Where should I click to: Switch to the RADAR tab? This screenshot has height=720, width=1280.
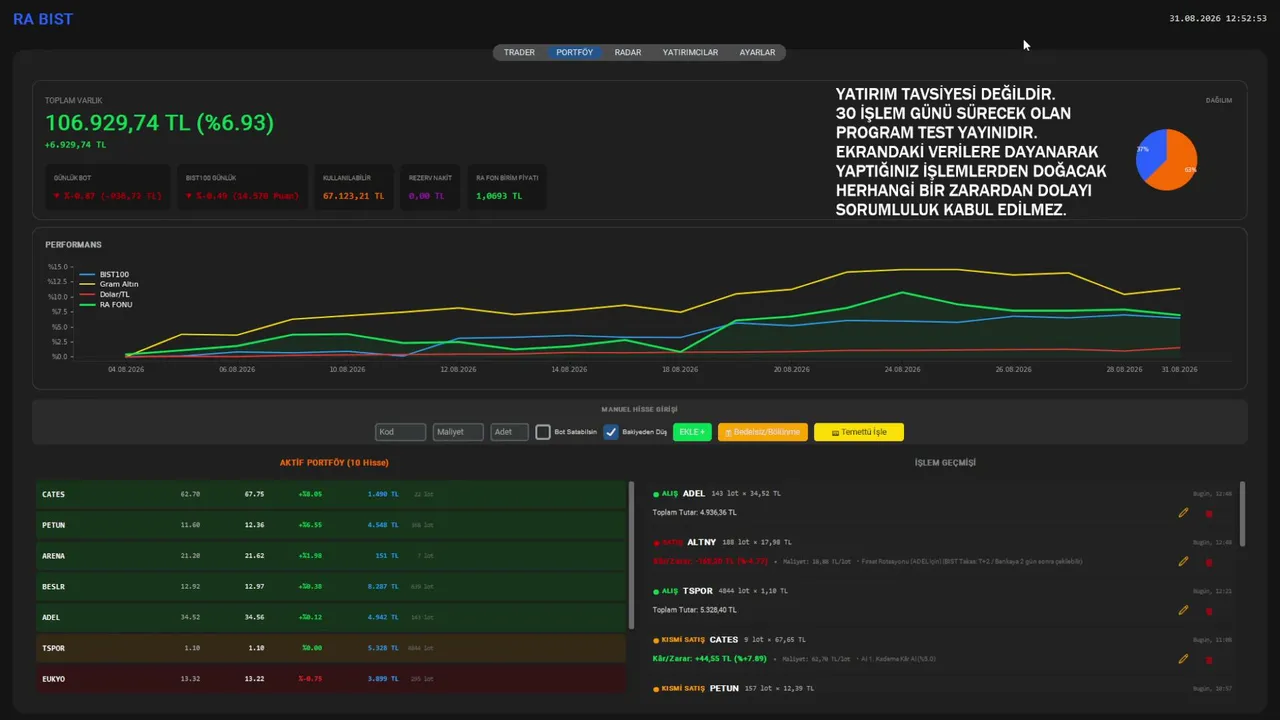[628, 52]
